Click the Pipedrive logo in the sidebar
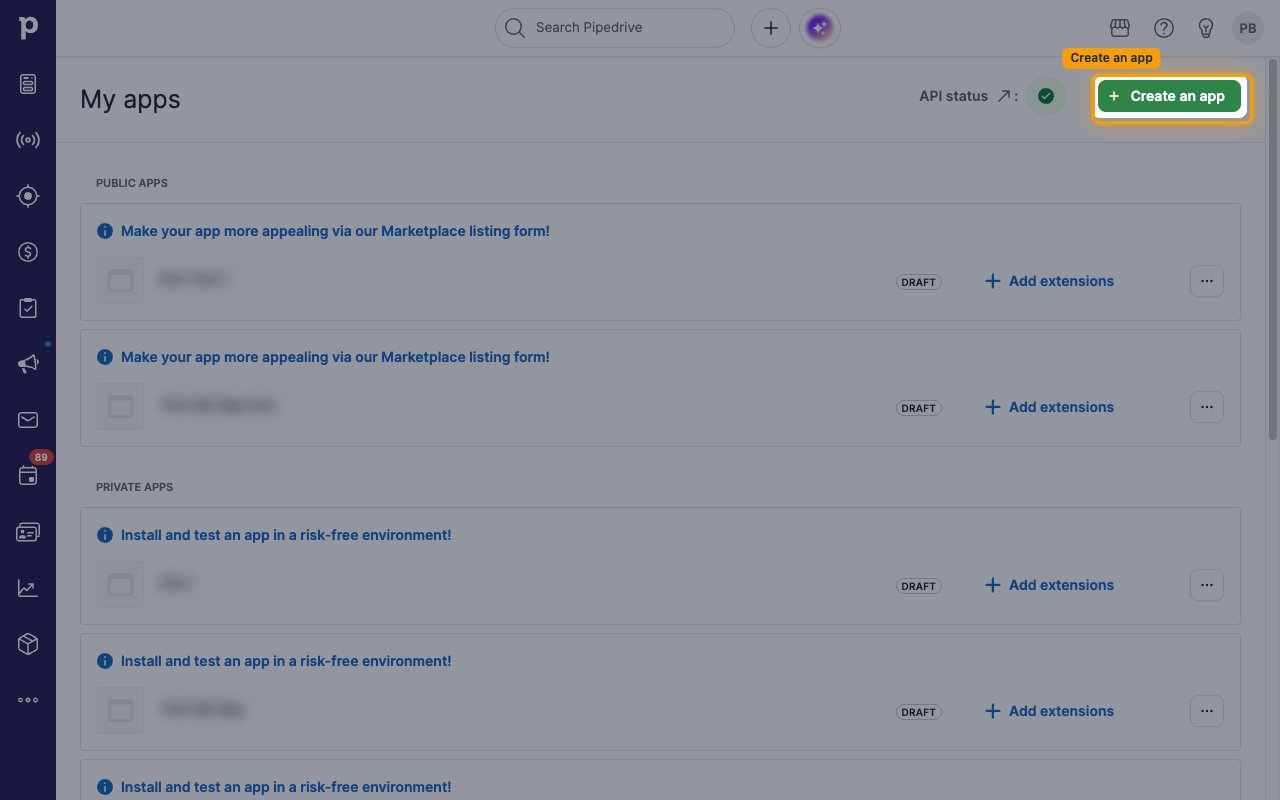The width and height of the screenshot is (1280, 800). pyautogui.click(x=28, y=27)
